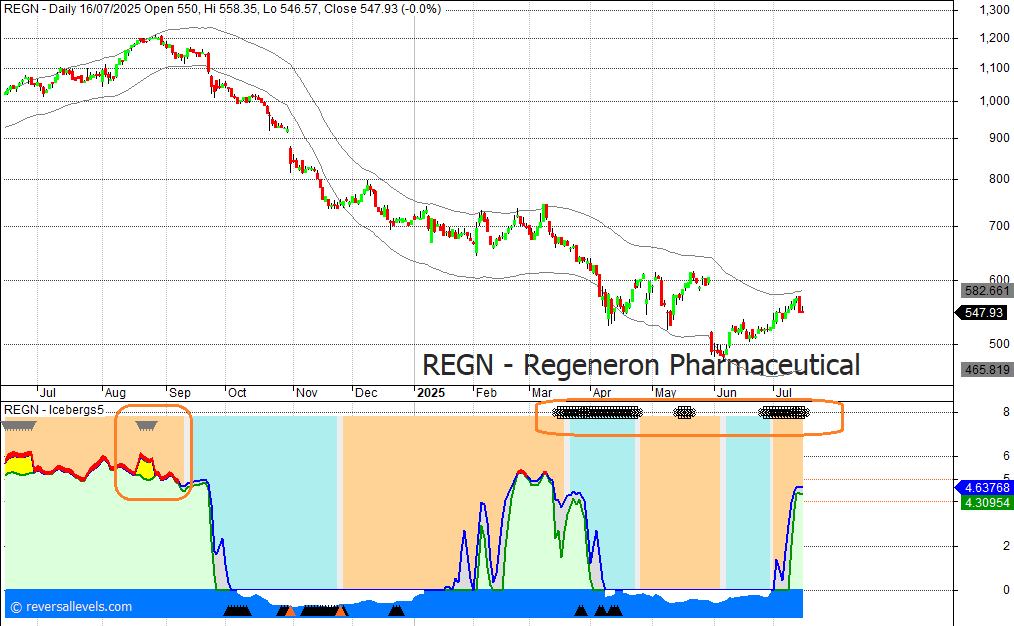This screenshot has height=626, width=1014.
Task: Click the diamond marker cluster above July 2025
Action: 784,413
